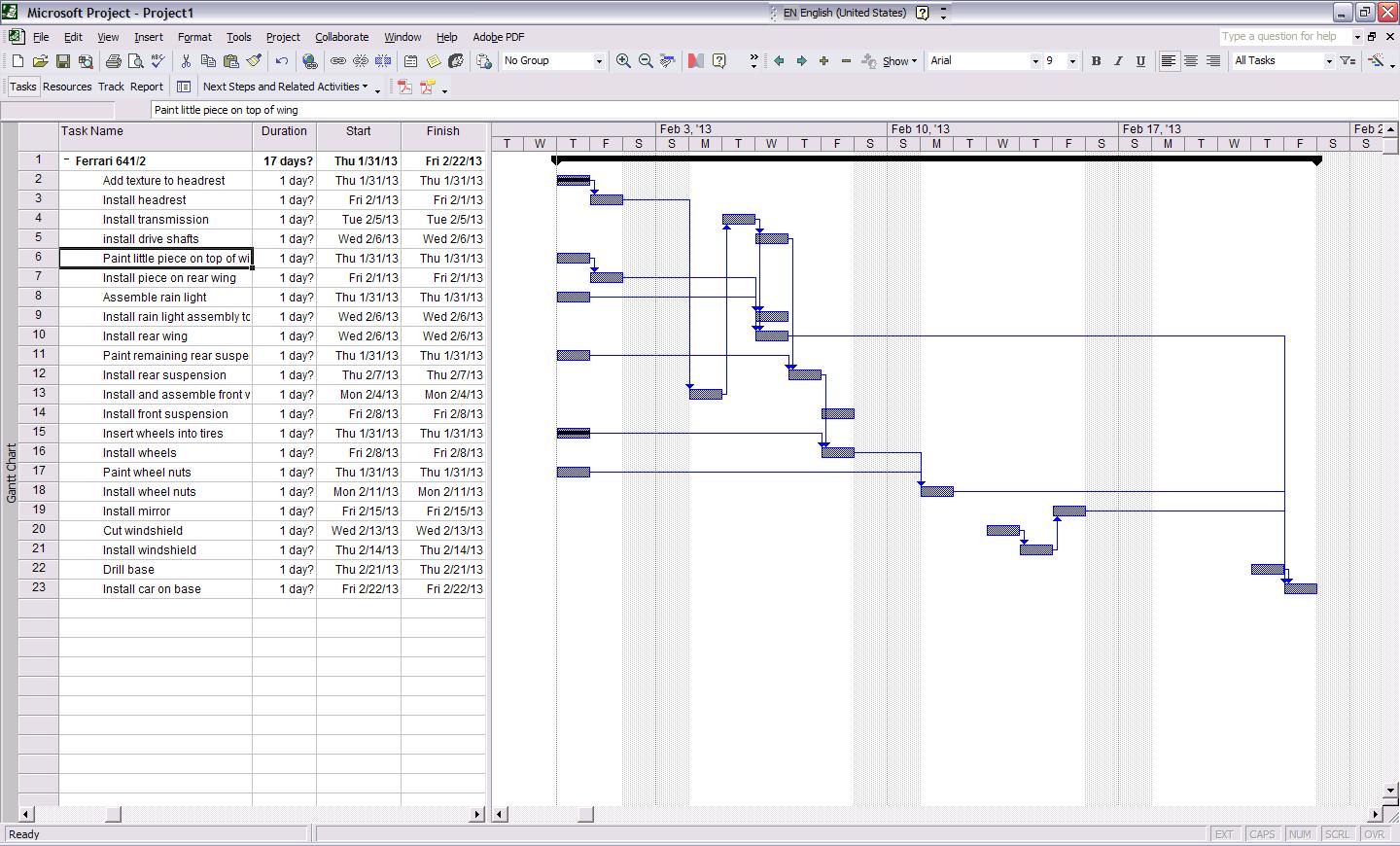Center align the cell text

click(x=1191, y=61)
